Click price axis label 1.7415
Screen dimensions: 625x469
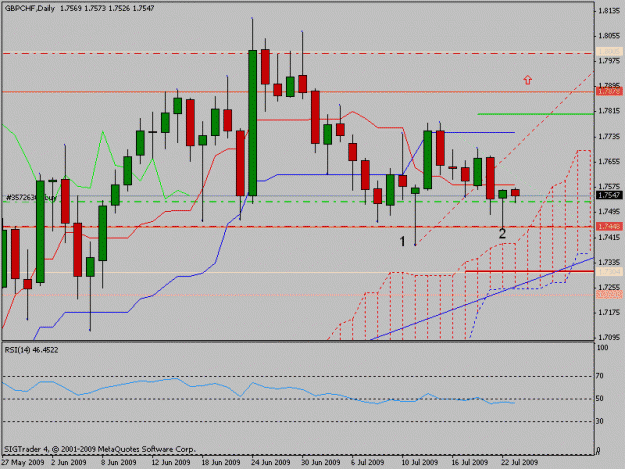[x=609, y=237]
